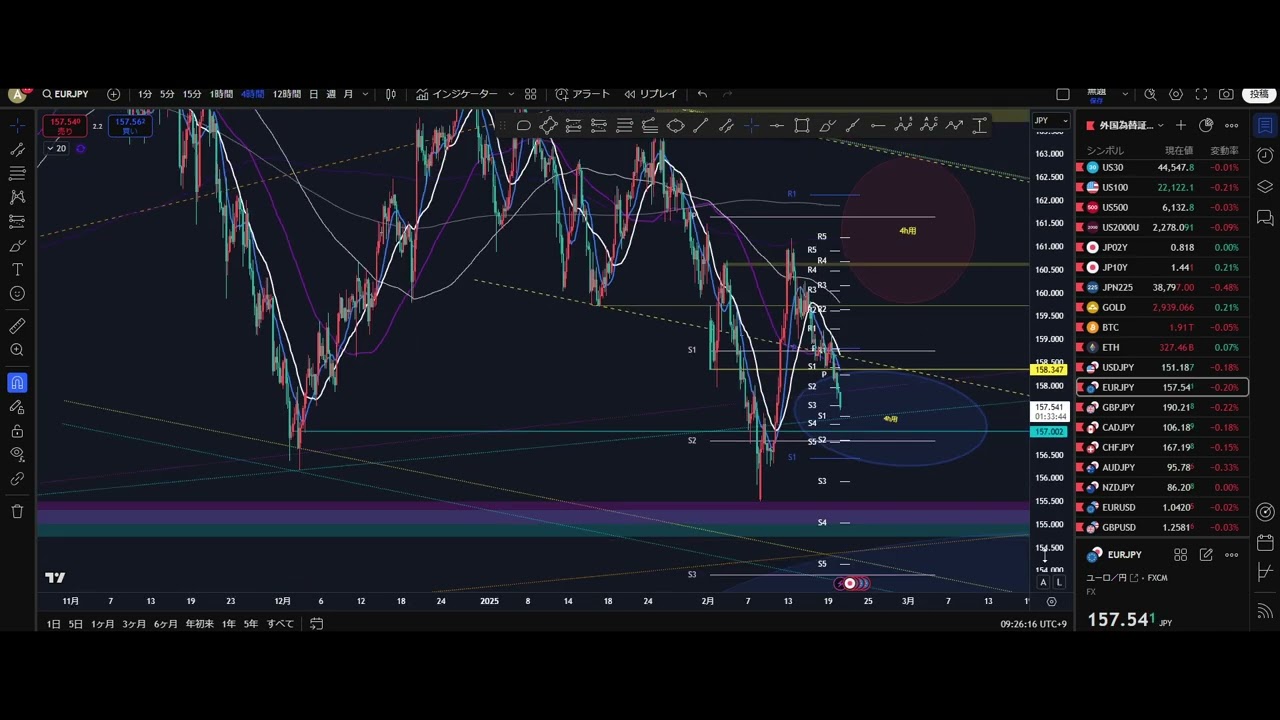
Task: Open the layout grid template icon
Action: click(x=531, y=94)
